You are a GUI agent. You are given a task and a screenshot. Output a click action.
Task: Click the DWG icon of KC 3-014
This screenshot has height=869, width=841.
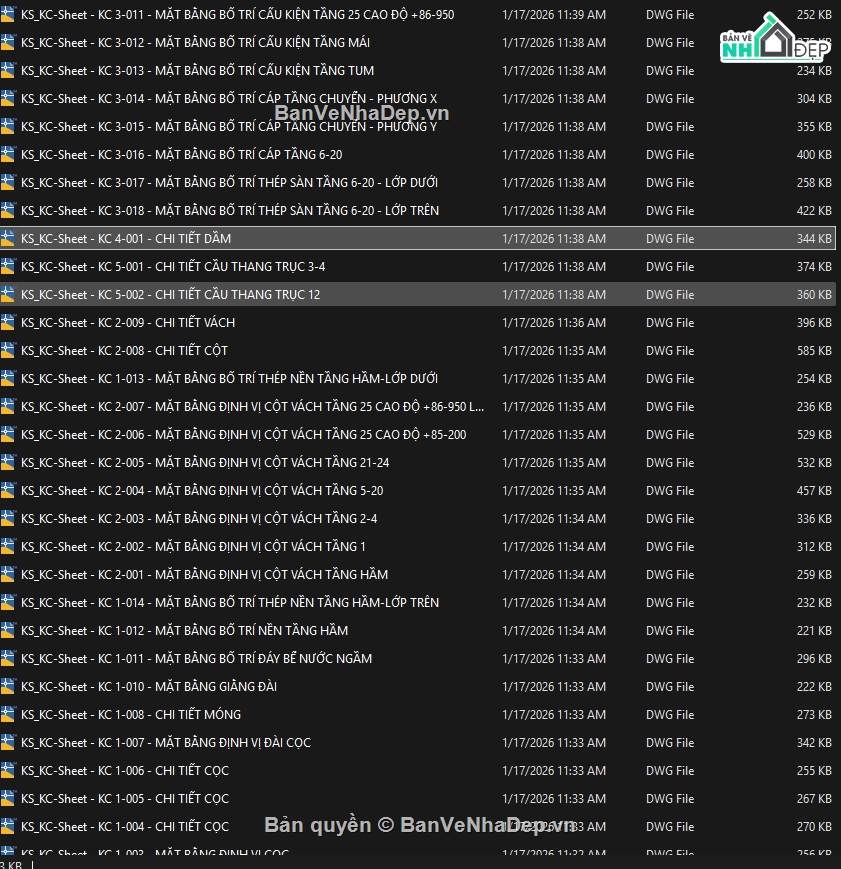[x=8, y=99]
